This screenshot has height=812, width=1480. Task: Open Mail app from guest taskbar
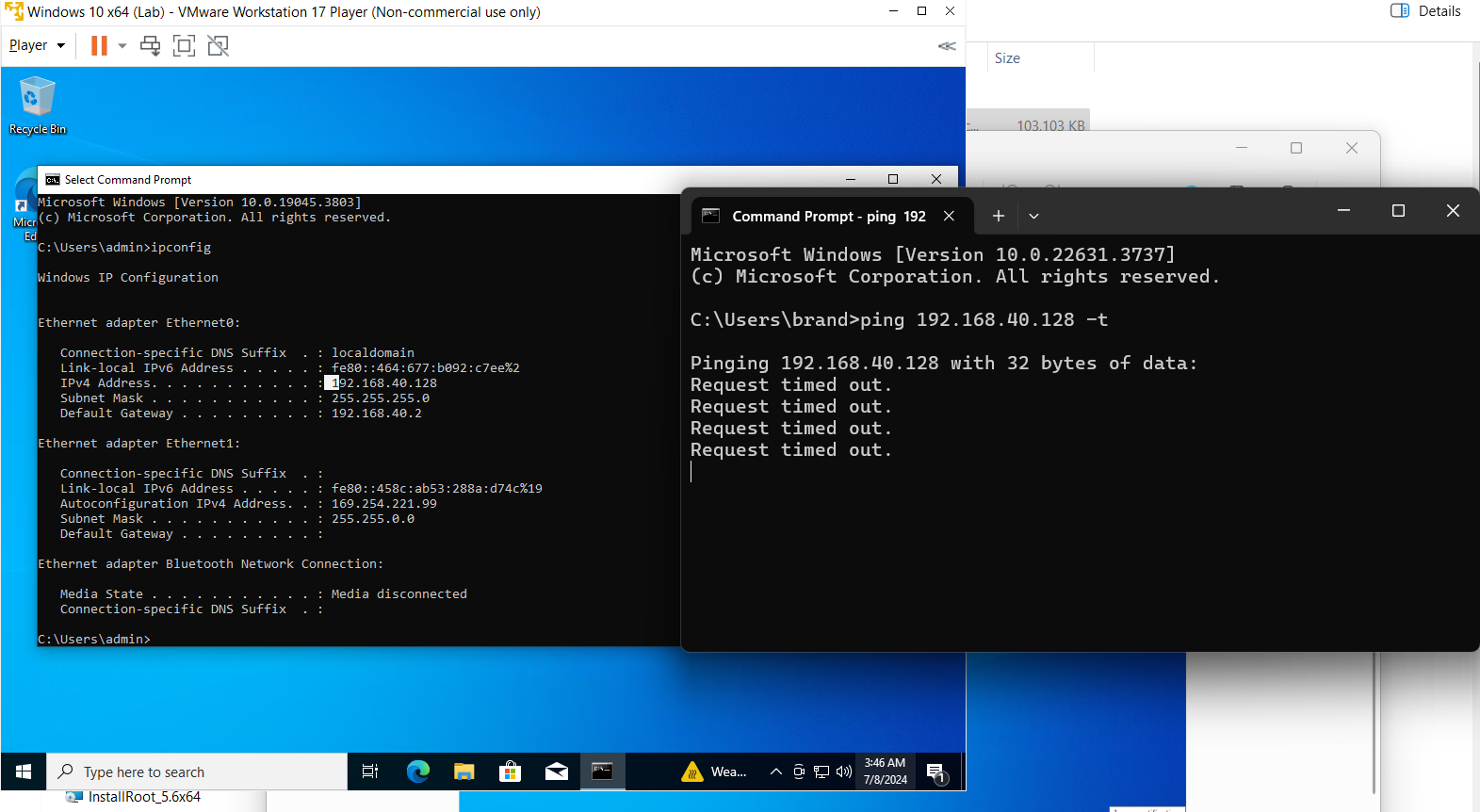point(557,771)
